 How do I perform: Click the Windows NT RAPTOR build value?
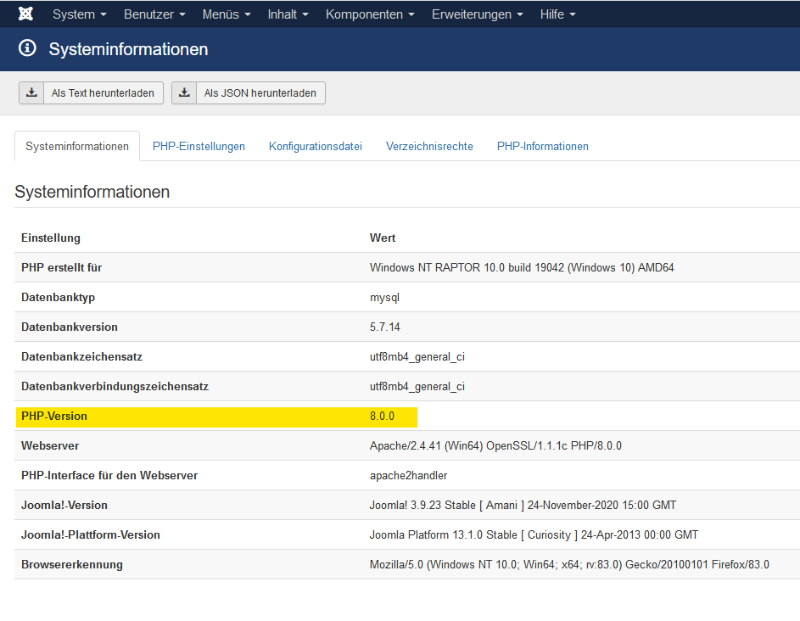[521, 267]
